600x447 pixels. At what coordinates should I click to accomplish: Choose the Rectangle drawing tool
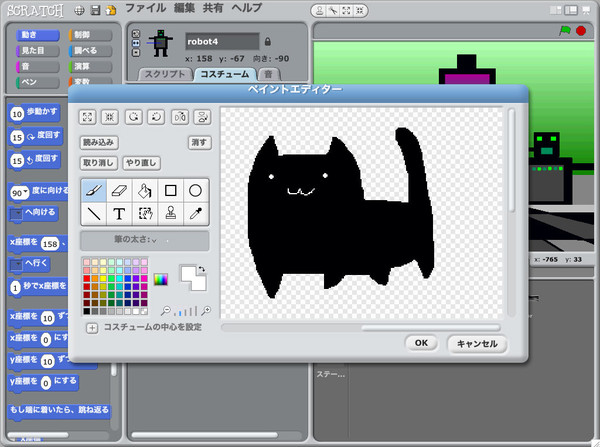[171, 190]
